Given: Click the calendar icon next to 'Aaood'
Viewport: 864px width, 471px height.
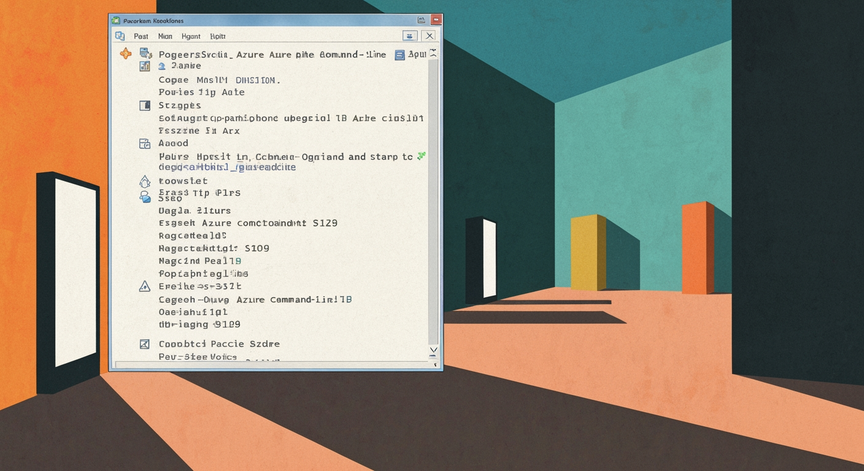Looking at the screenshot, I should pyautogui.click(x=145, y=144).
